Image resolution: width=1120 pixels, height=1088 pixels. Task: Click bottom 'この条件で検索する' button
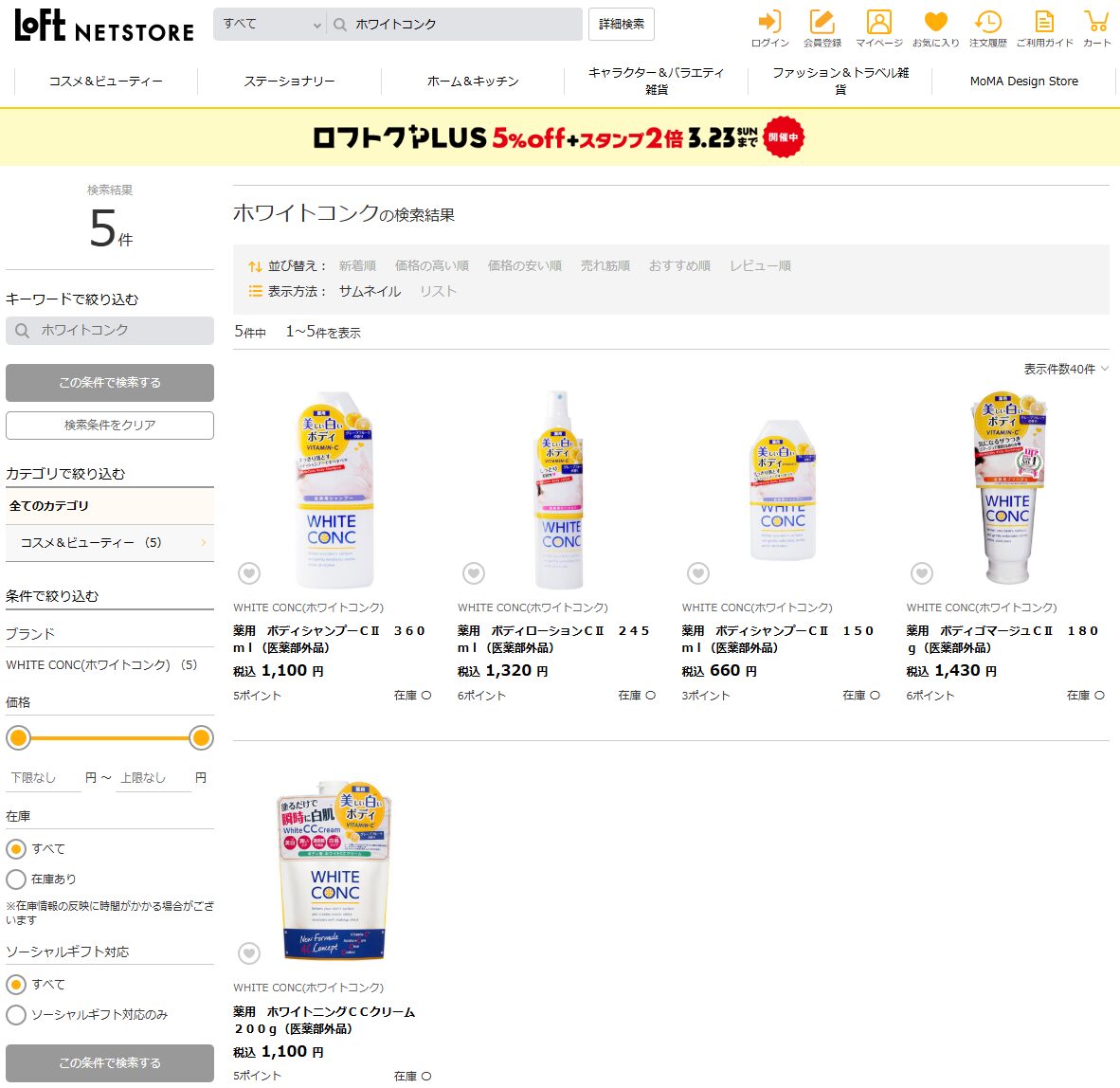110,1063
